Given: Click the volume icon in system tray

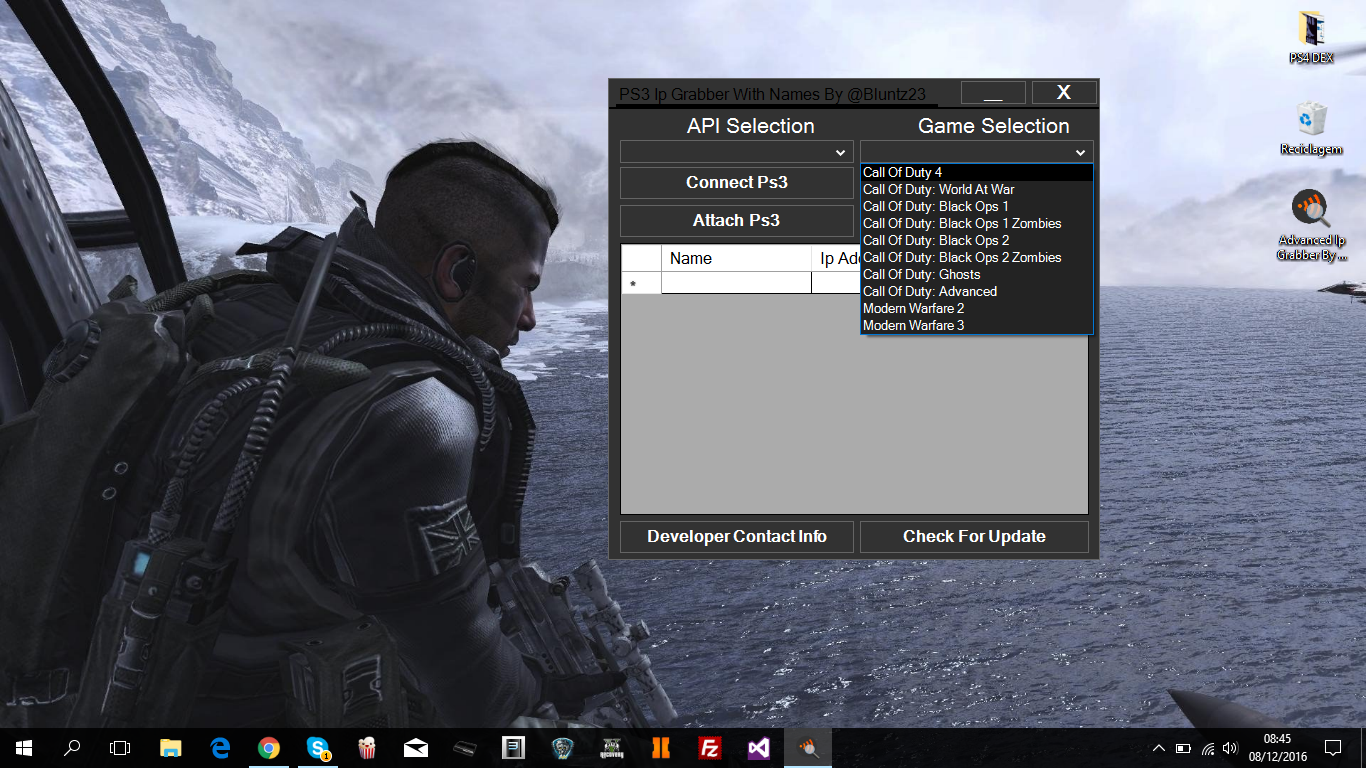Looking at the screenshot, I should 1230,748.
